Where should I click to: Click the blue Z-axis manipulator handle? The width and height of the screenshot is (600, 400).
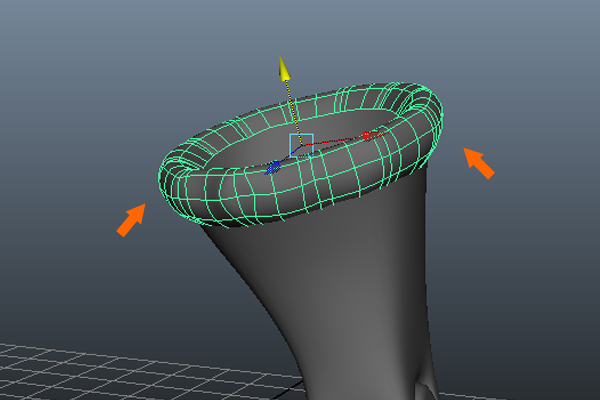pyautogui.click(x=273, y=168)
